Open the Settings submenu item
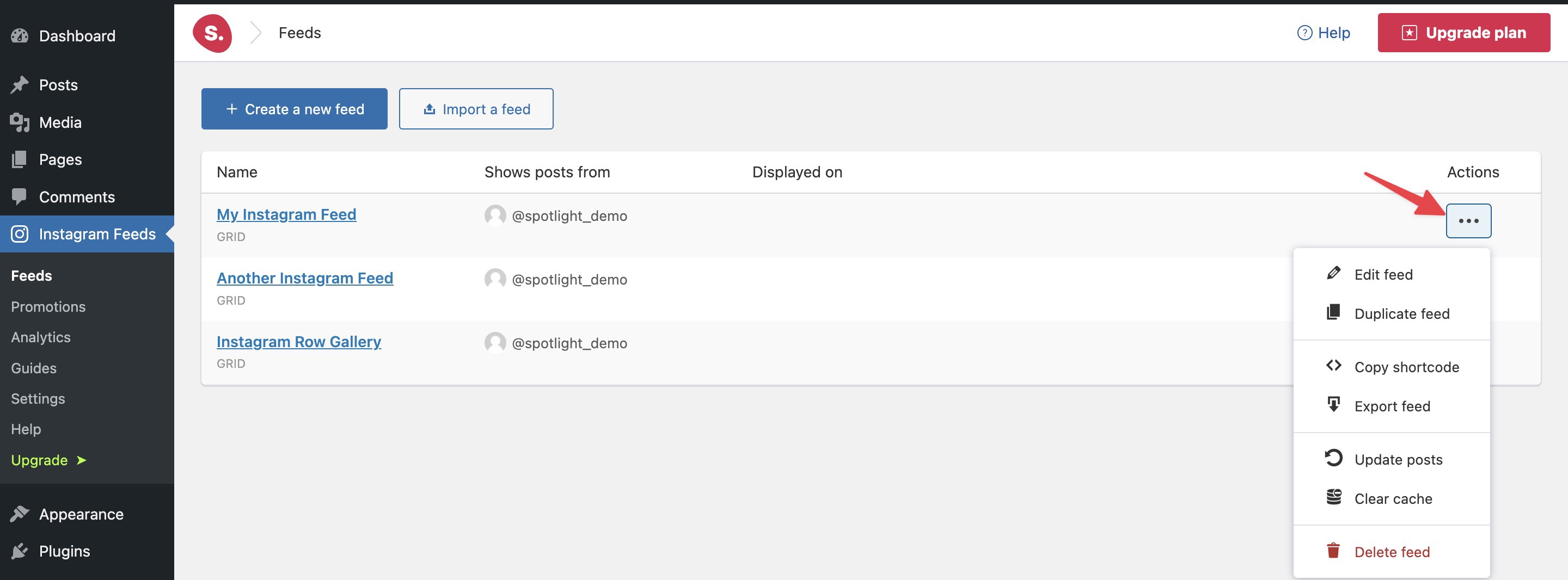This screenshot has height=580, width=1568. pyautogui.click(x=38, y=399)
